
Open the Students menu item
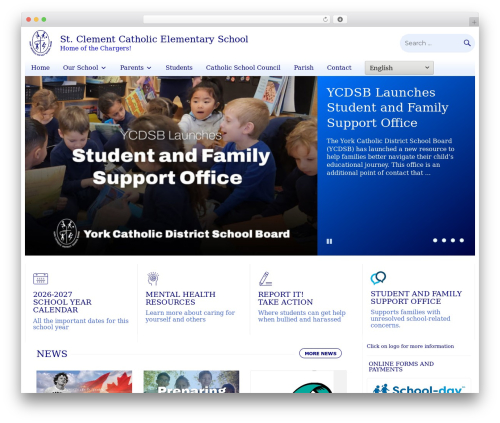179,68
